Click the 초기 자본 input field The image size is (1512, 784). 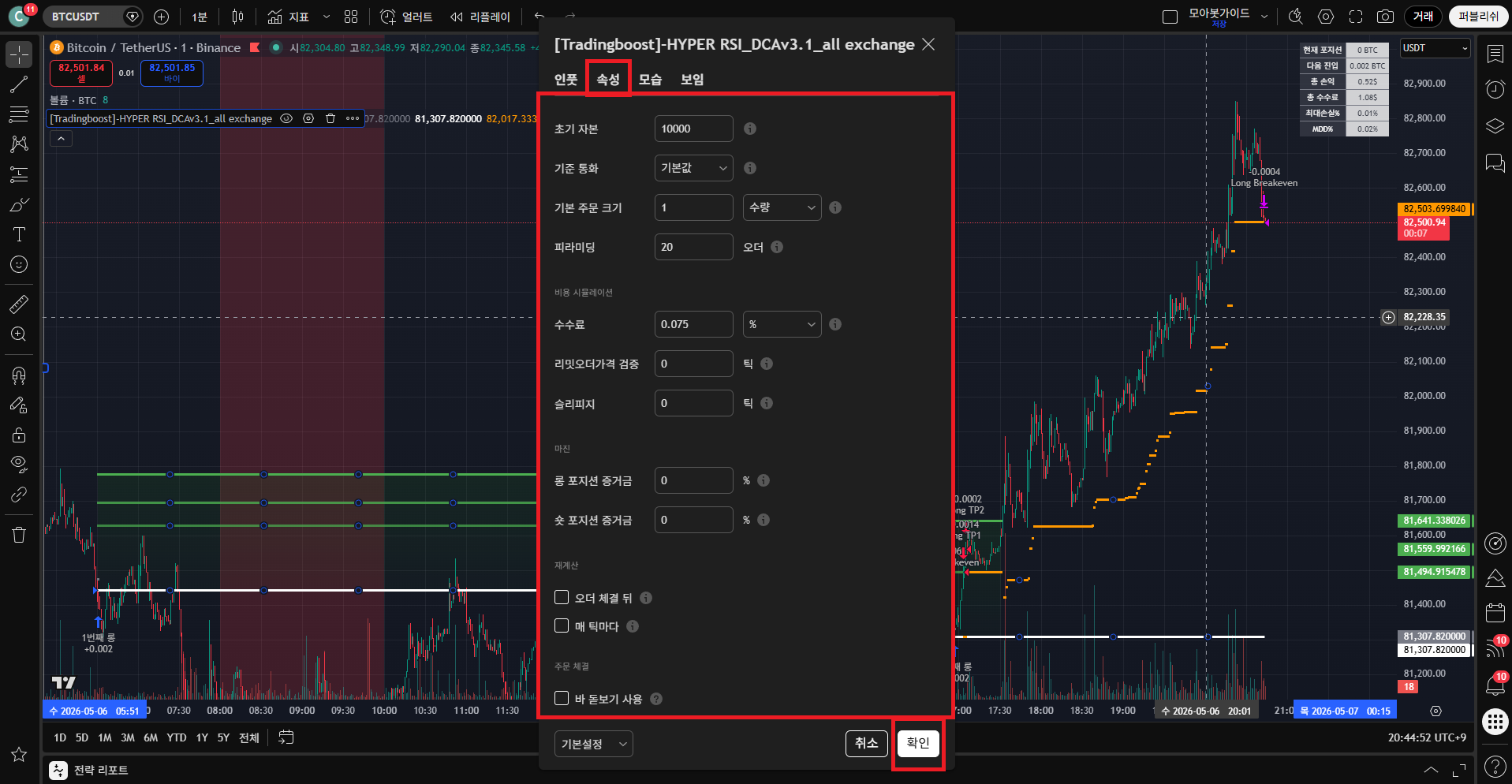[x=694, y=129]
